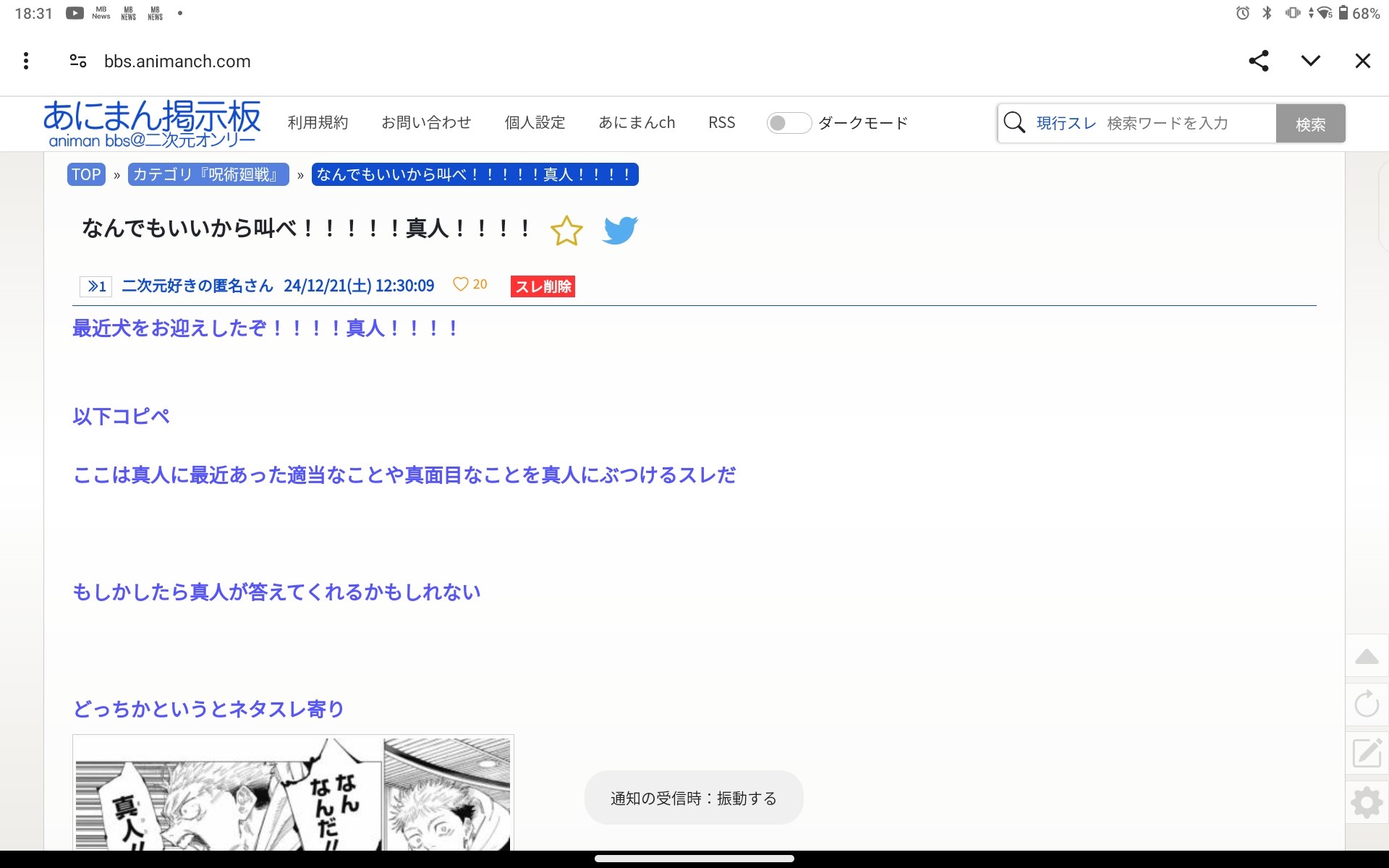Open the 現行スレ search scope selector
The image size is (1389, 868).
coord(1066,123)
